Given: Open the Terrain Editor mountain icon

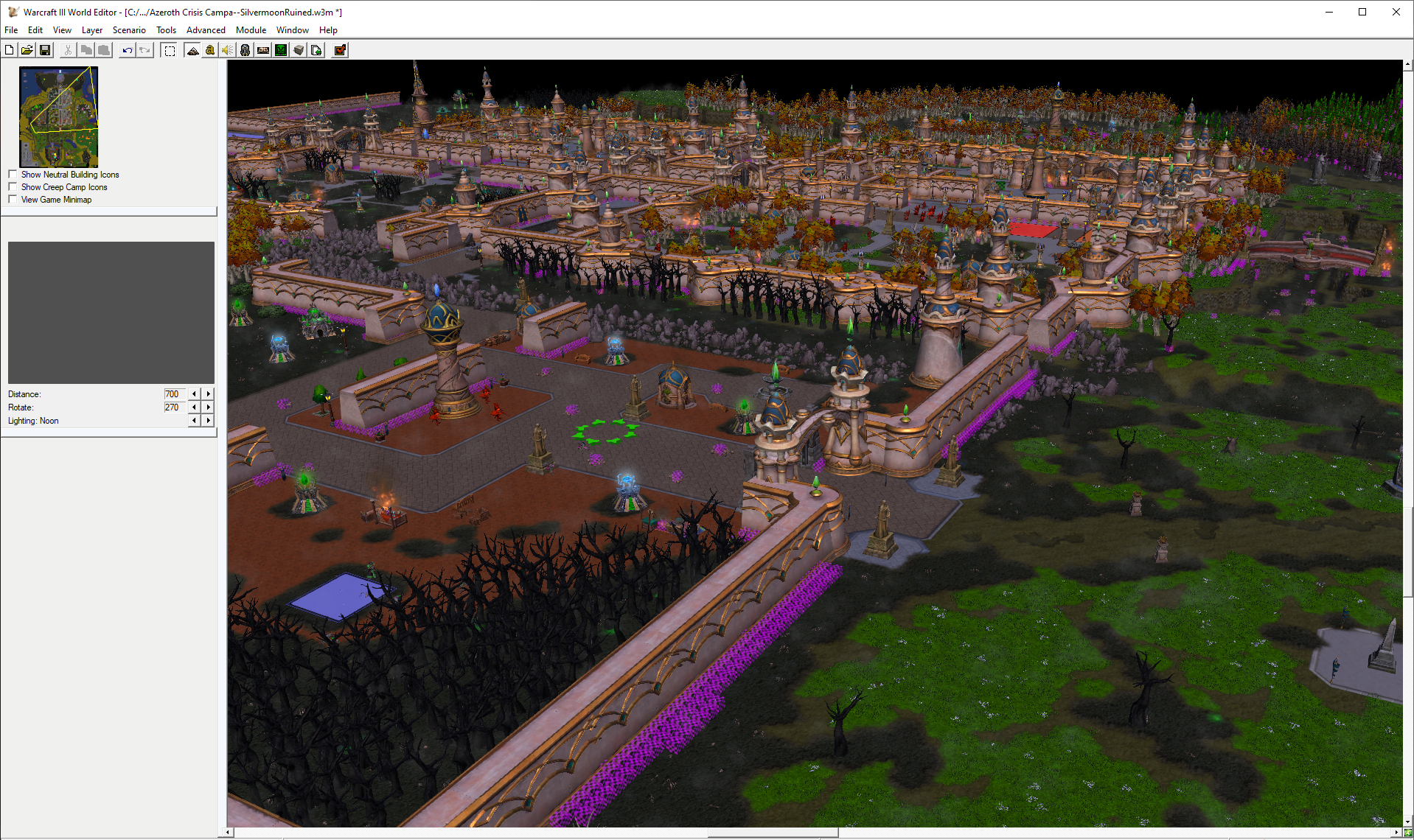Looking at the screenshot, I should click(192, 50).
